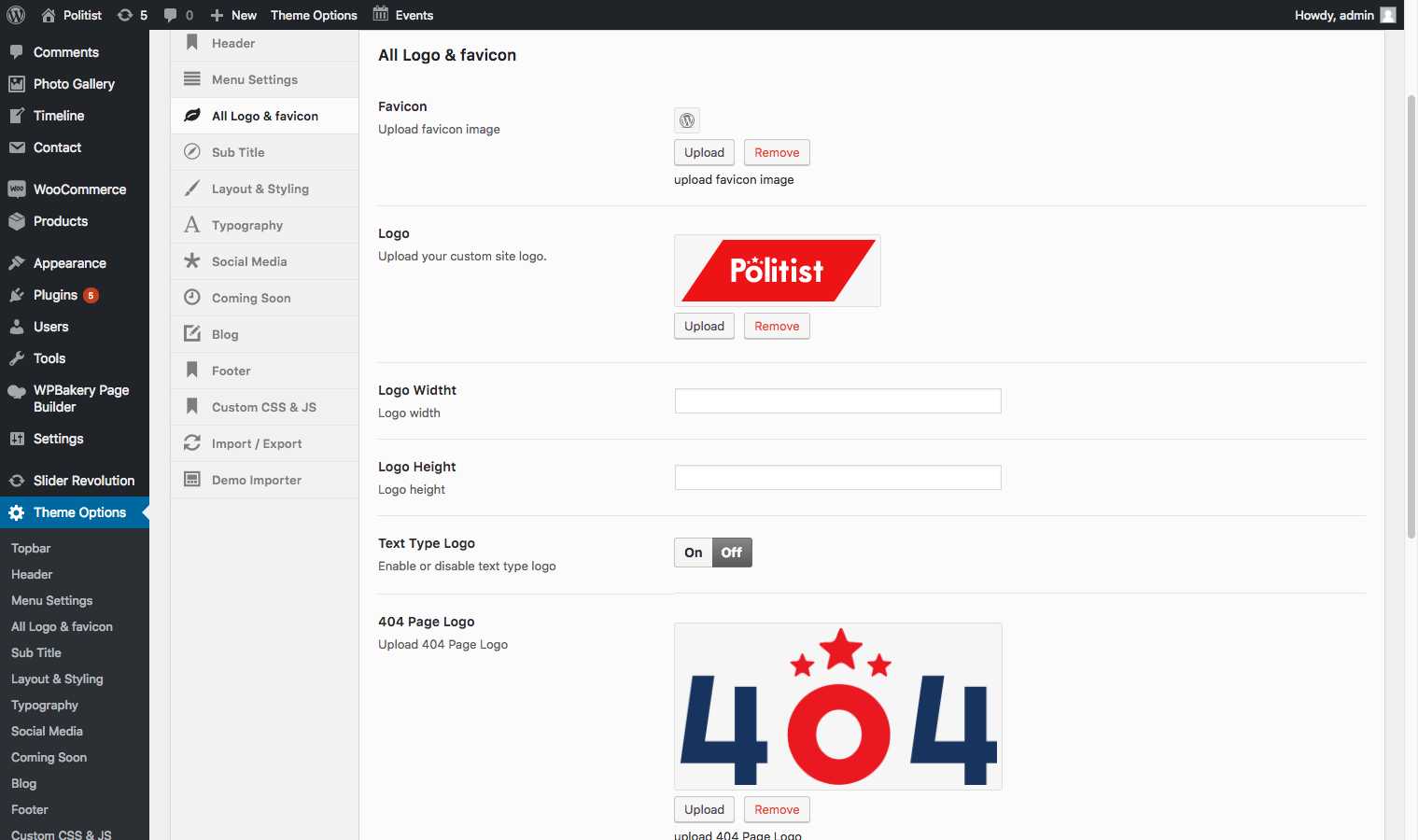The width and height of the screenshot is (1418, 840).
Task: Click the Plugins plug icon
Action: click(17, 295)
